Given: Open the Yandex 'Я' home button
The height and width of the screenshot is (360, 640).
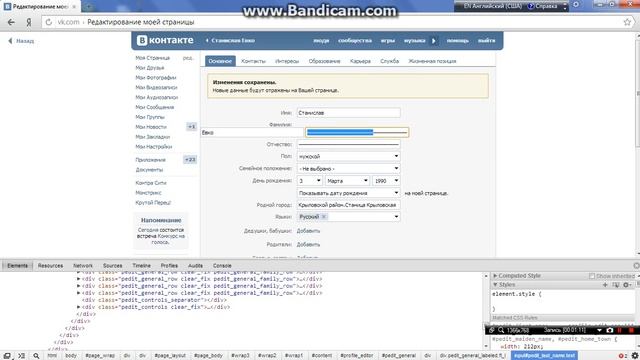Looking at the screenshot, I should [29, 22].
